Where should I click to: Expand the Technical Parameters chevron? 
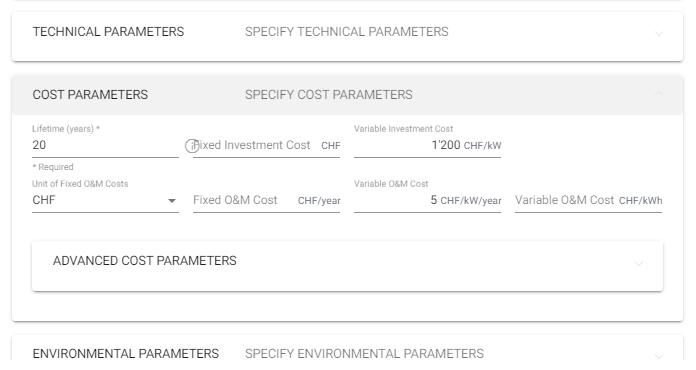coord(659,33)
